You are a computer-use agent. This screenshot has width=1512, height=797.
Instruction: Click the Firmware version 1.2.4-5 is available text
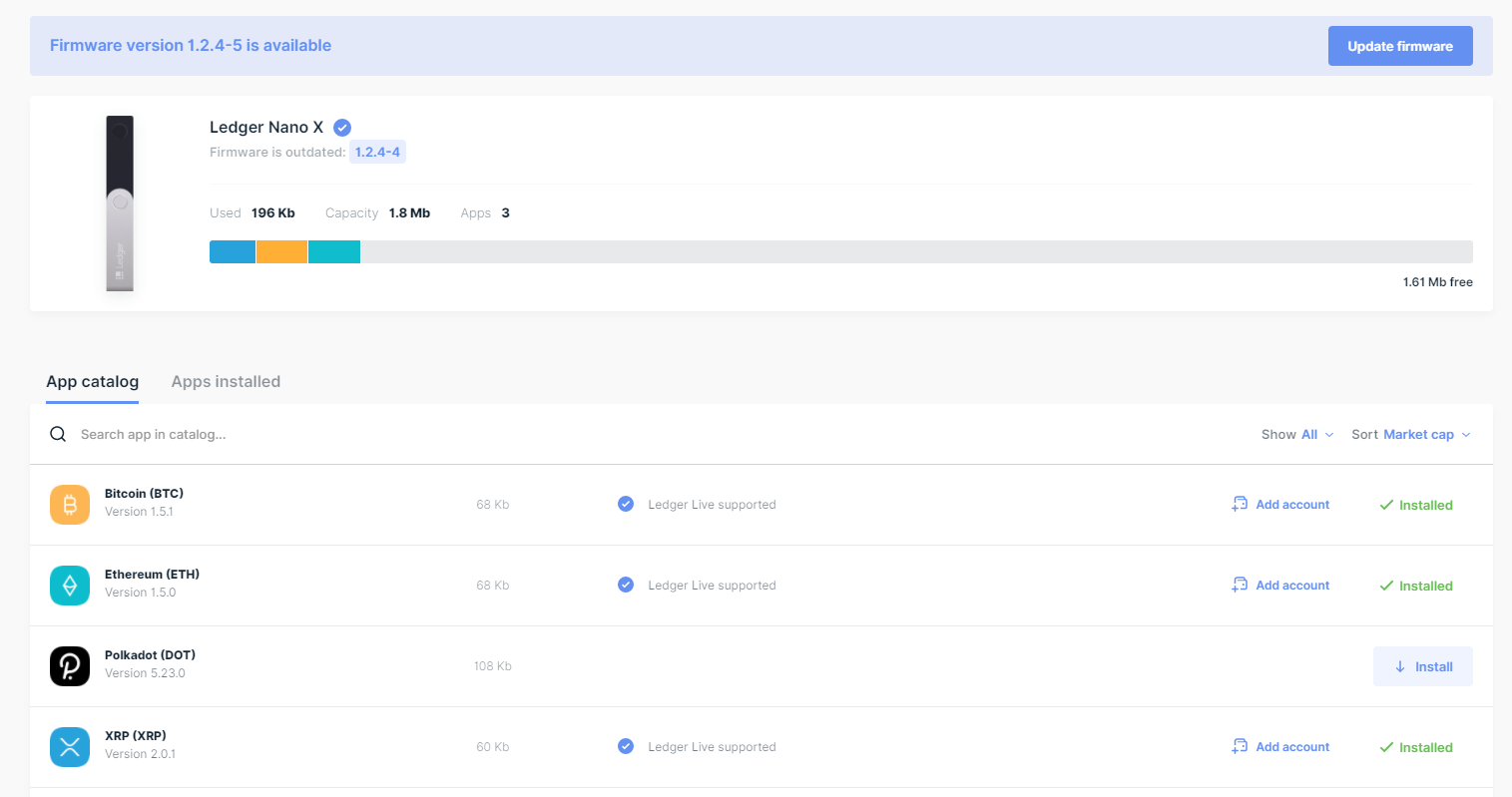(191, 45)
